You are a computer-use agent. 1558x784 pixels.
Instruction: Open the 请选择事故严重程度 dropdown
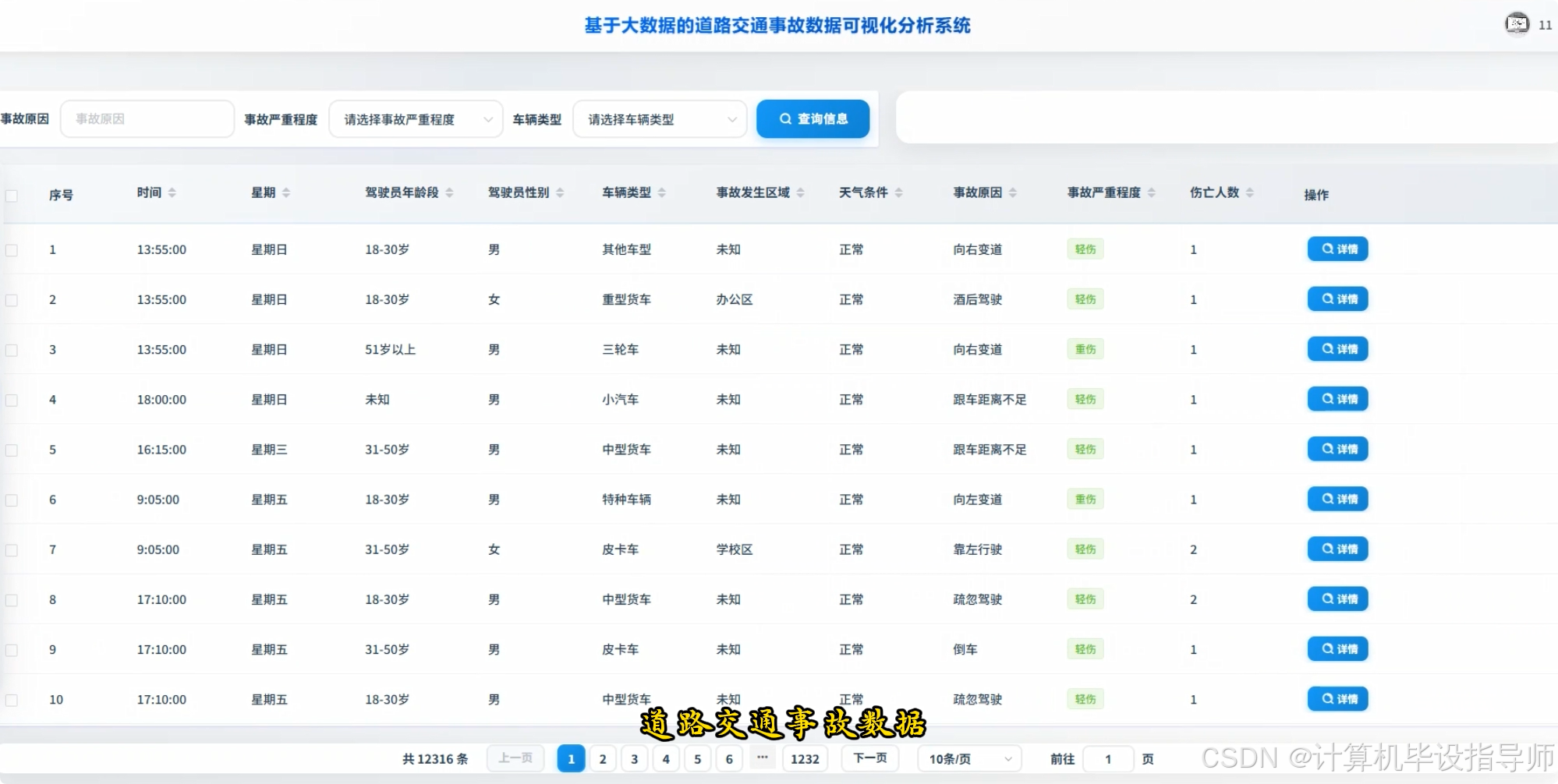(416, 118)
